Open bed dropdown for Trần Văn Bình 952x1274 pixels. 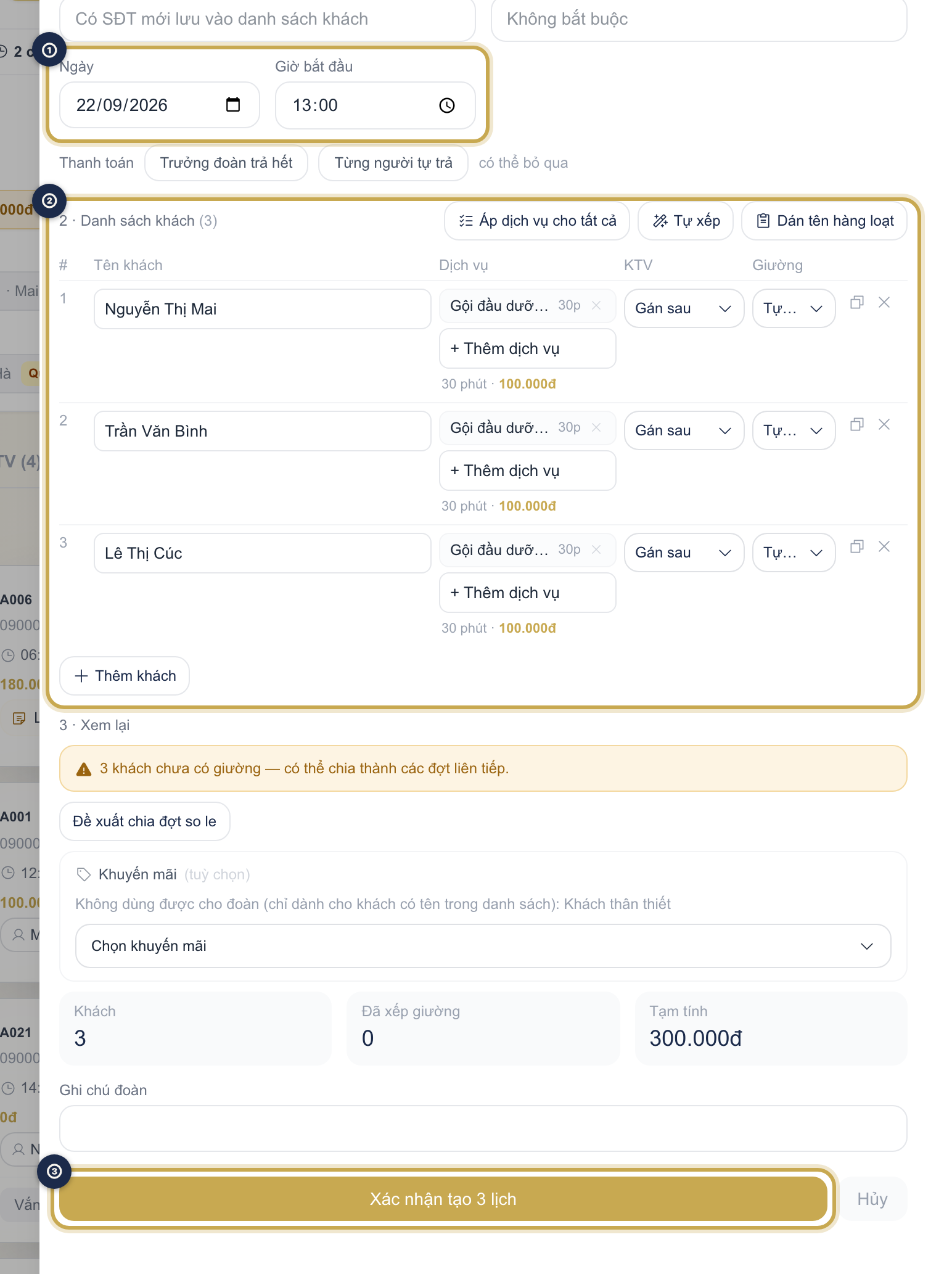(x=794, y=430)
